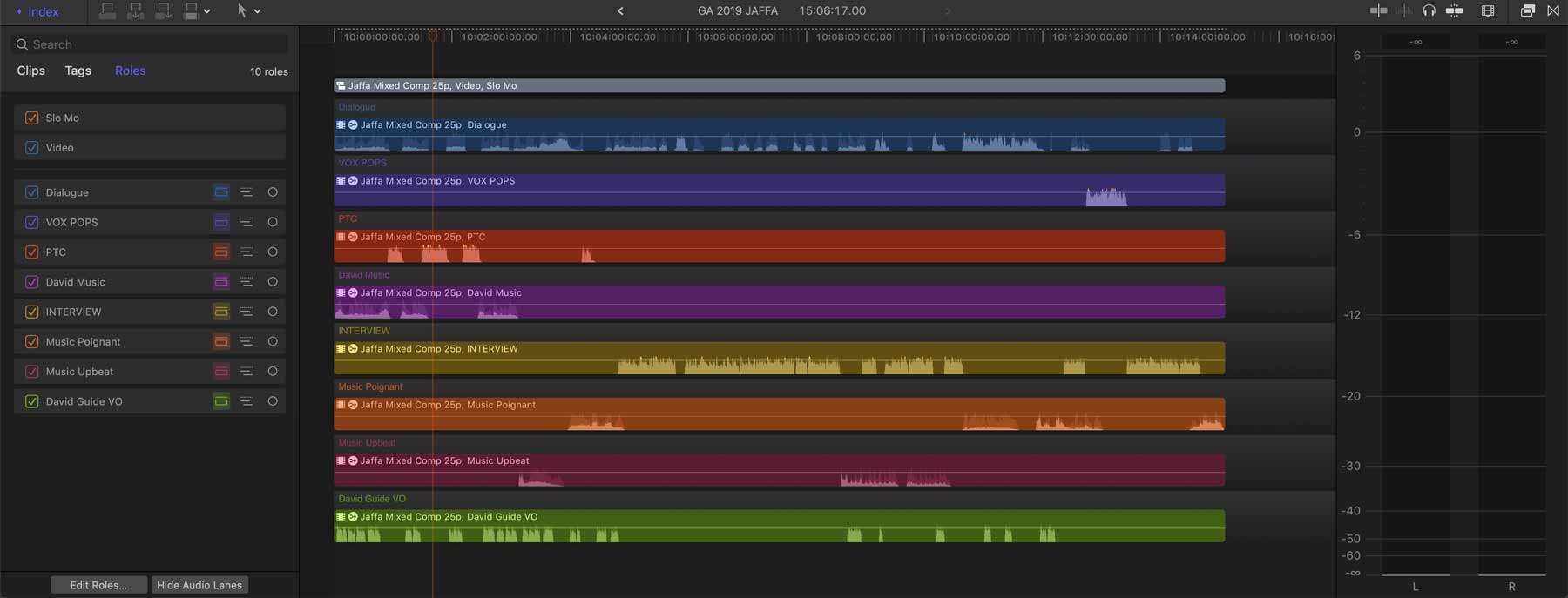The width and height of the screenshot is (1568, 598).
Task: Go forward in timeline history
Action: [x=948, y=11]
